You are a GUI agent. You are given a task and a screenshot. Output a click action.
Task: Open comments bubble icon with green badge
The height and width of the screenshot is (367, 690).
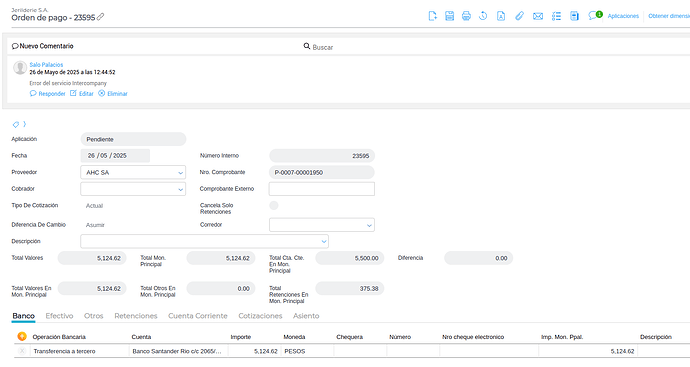coord(595,16)
